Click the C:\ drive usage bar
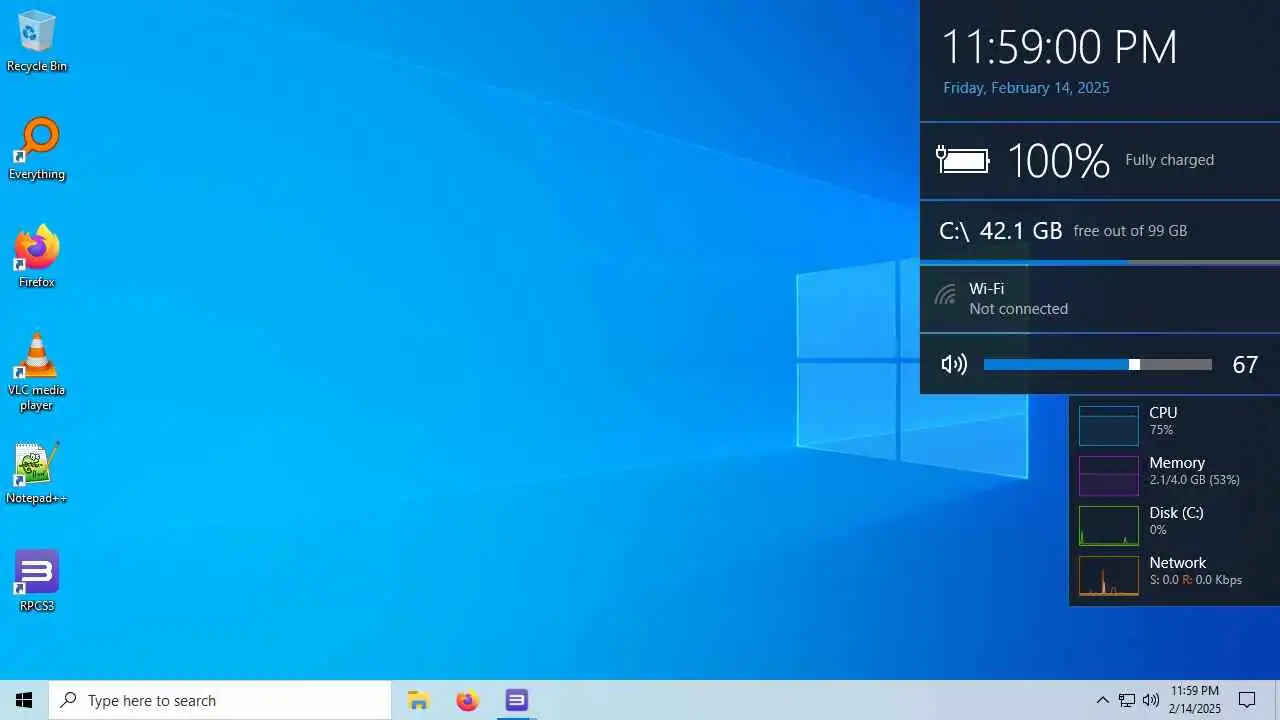The height and width of the screenshot is (720, 1280). (1100, 262)
